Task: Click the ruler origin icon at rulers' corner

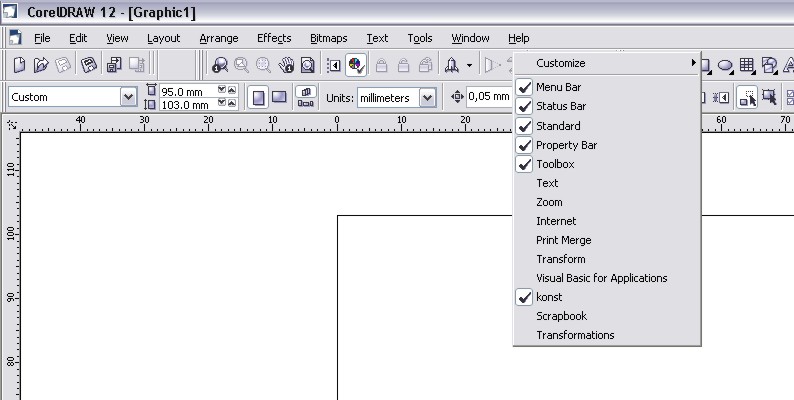Action: [11, 124]
